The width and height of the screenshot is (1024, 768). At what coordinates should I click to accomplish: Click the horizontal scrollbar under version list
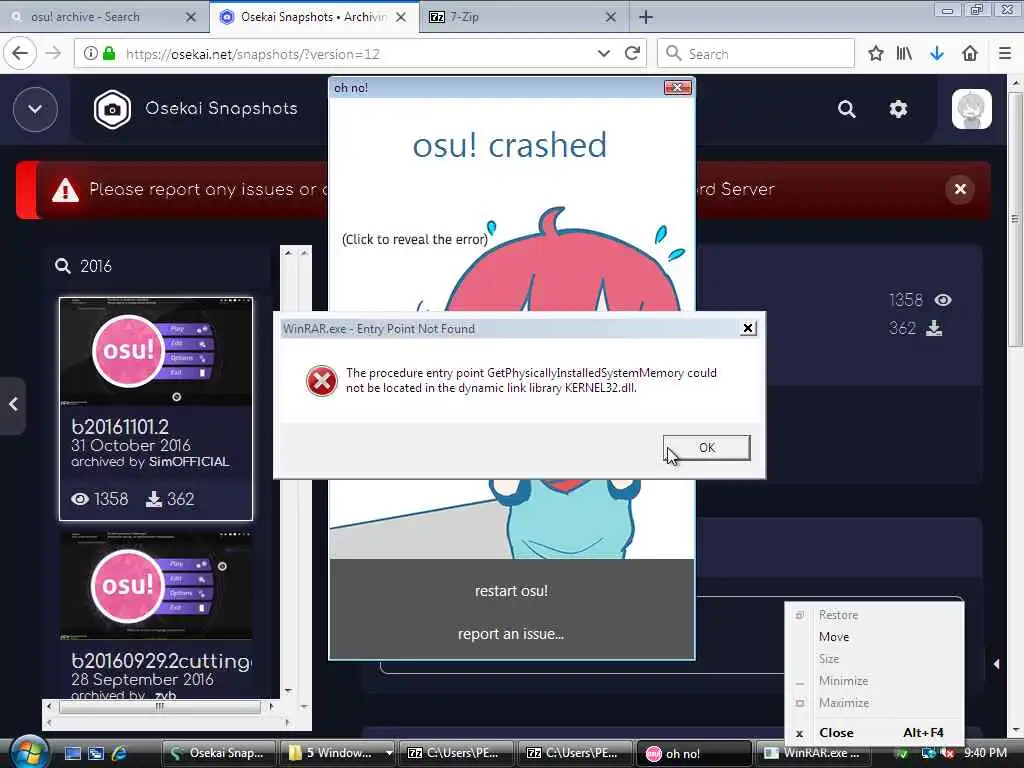point(160,706)
